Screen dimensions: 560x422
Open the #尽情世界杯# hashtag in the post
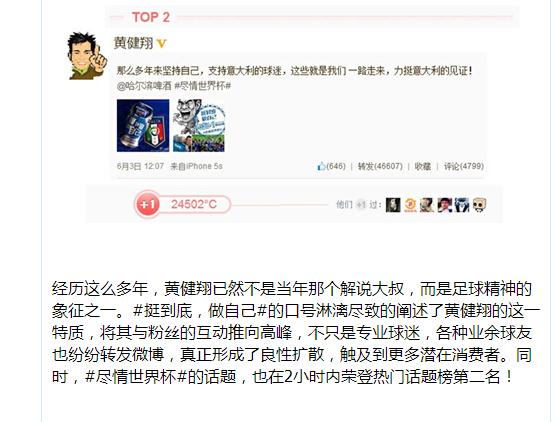point(202,86)
